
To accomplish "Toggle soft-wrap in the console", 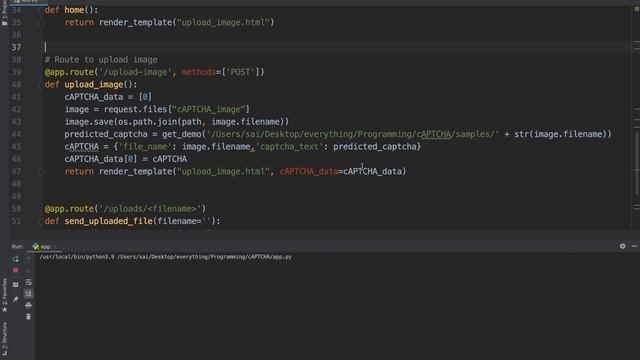I will [x=28, y=282].
